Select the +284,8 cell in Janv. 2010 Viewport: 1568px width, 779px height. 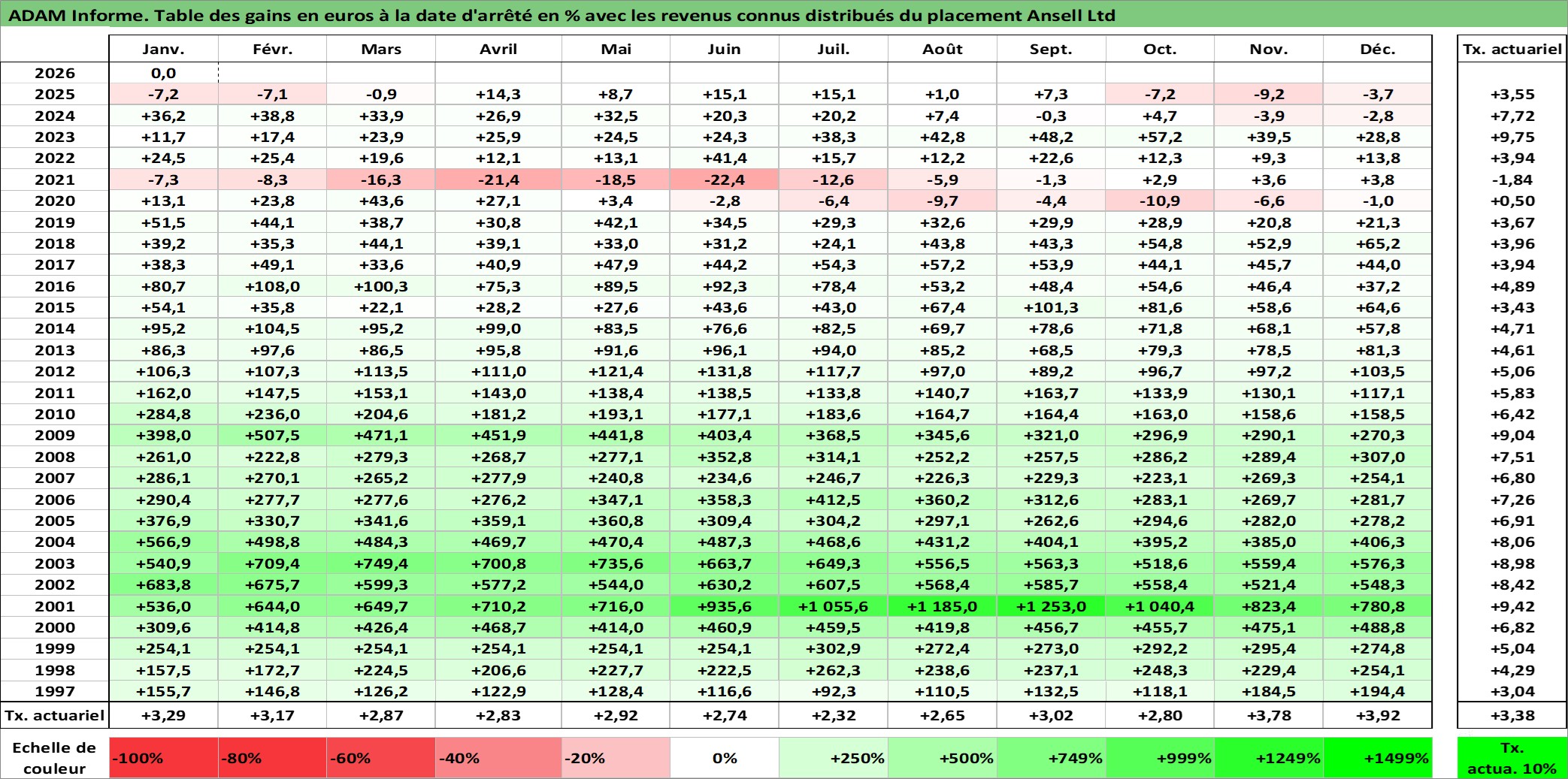click(x=164, y=414)
